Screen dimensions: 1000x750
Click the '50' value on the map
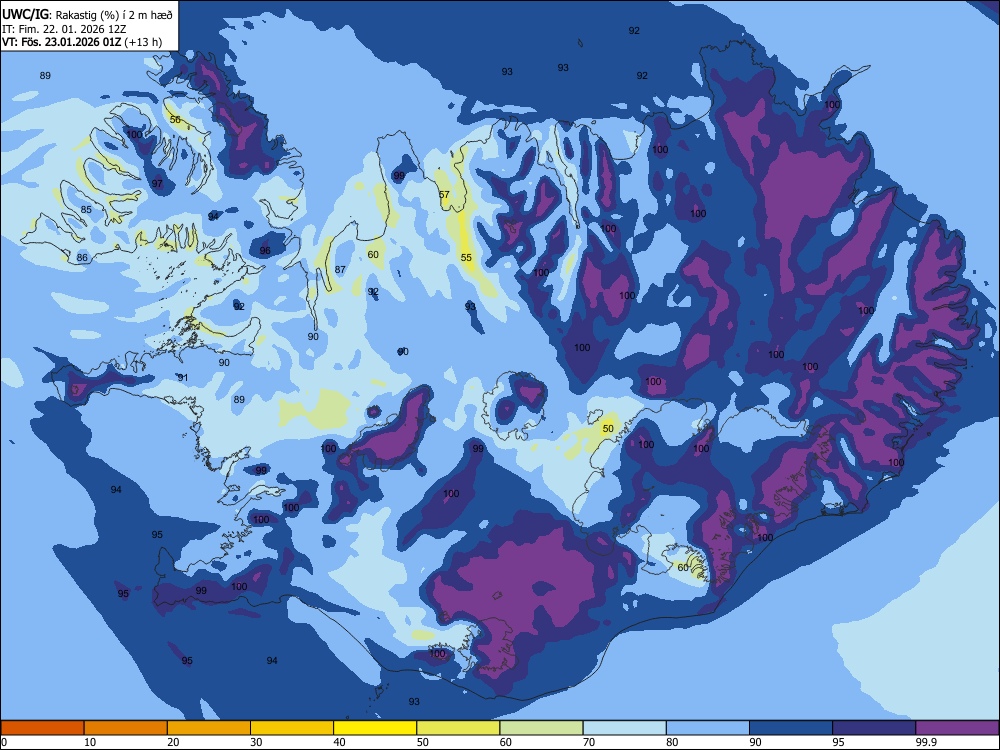(608, 429)
